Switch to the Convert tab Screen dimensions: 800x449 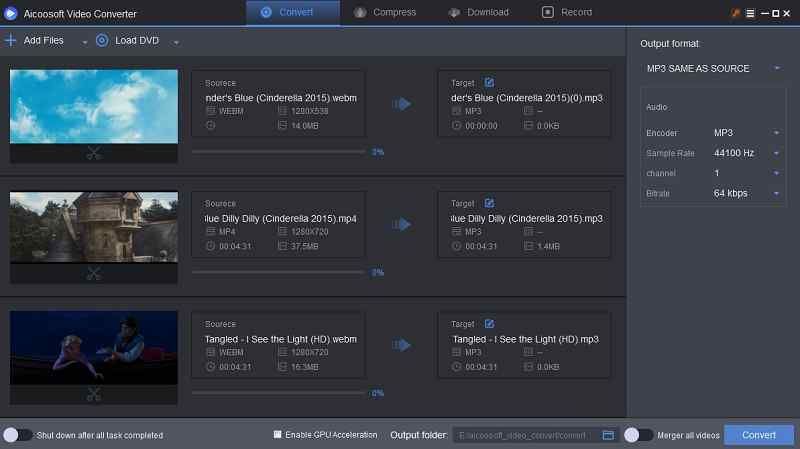coord(293,13)
